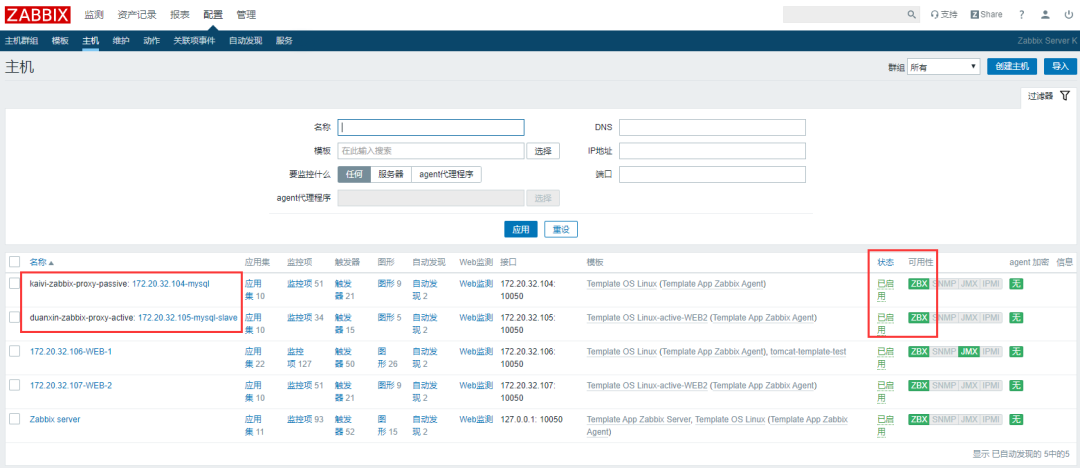
Task: Open the Share link
Action: [986, 14]
